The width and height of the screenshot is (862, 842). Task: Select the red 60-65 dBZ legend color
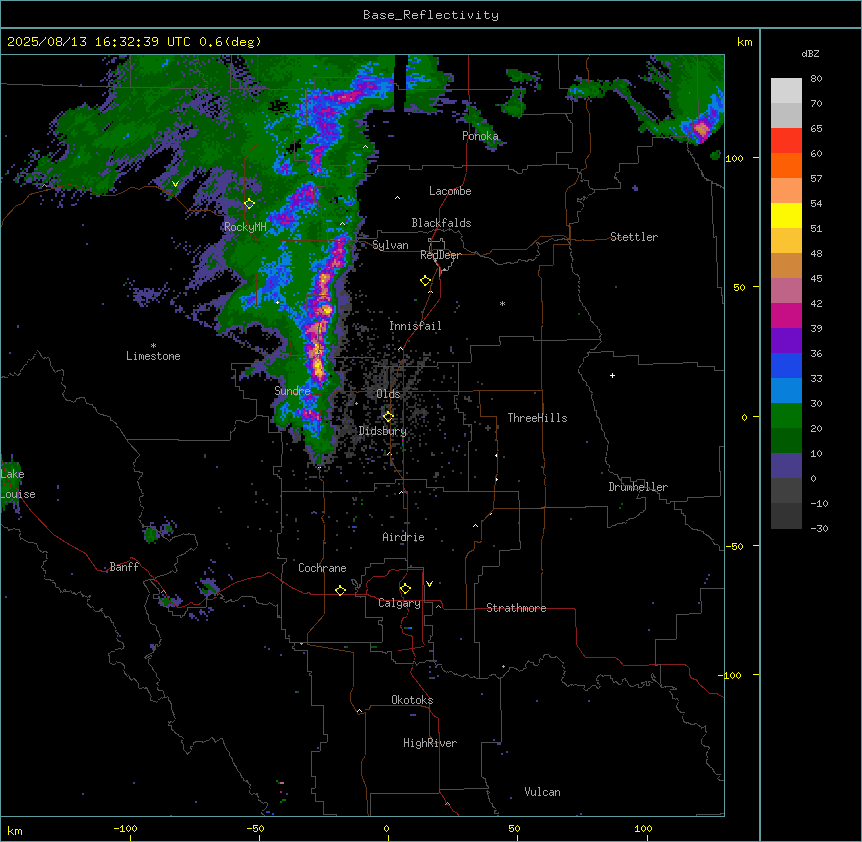[x=786, y=141]
